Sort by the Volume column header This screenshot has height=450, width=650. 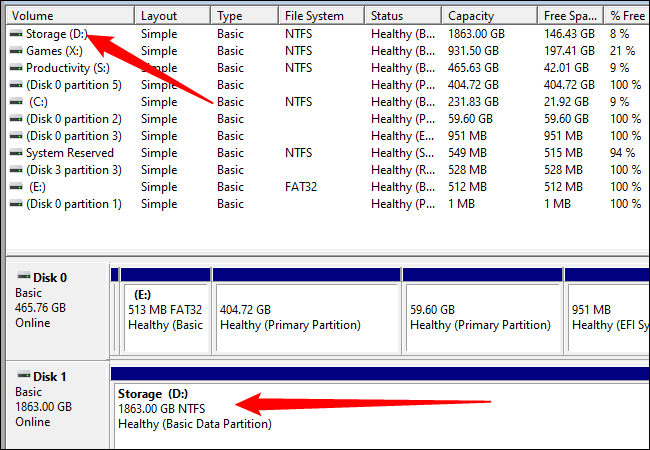(70, 16)
